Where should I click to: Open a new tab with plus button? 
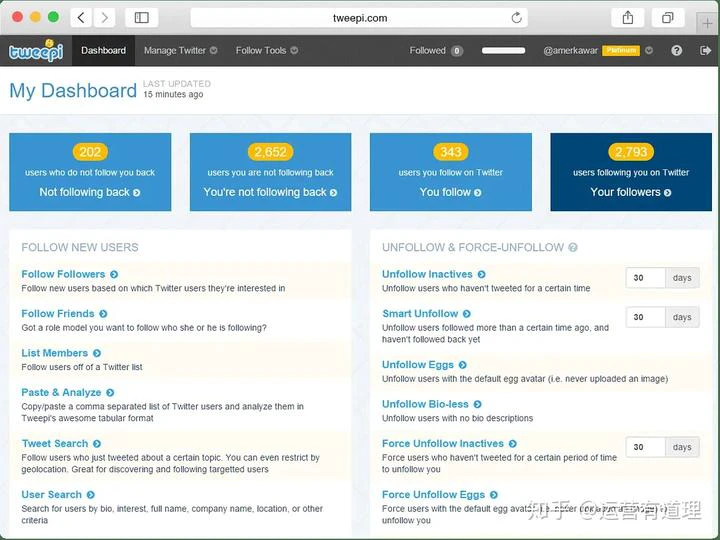click(x=708, y=23)
